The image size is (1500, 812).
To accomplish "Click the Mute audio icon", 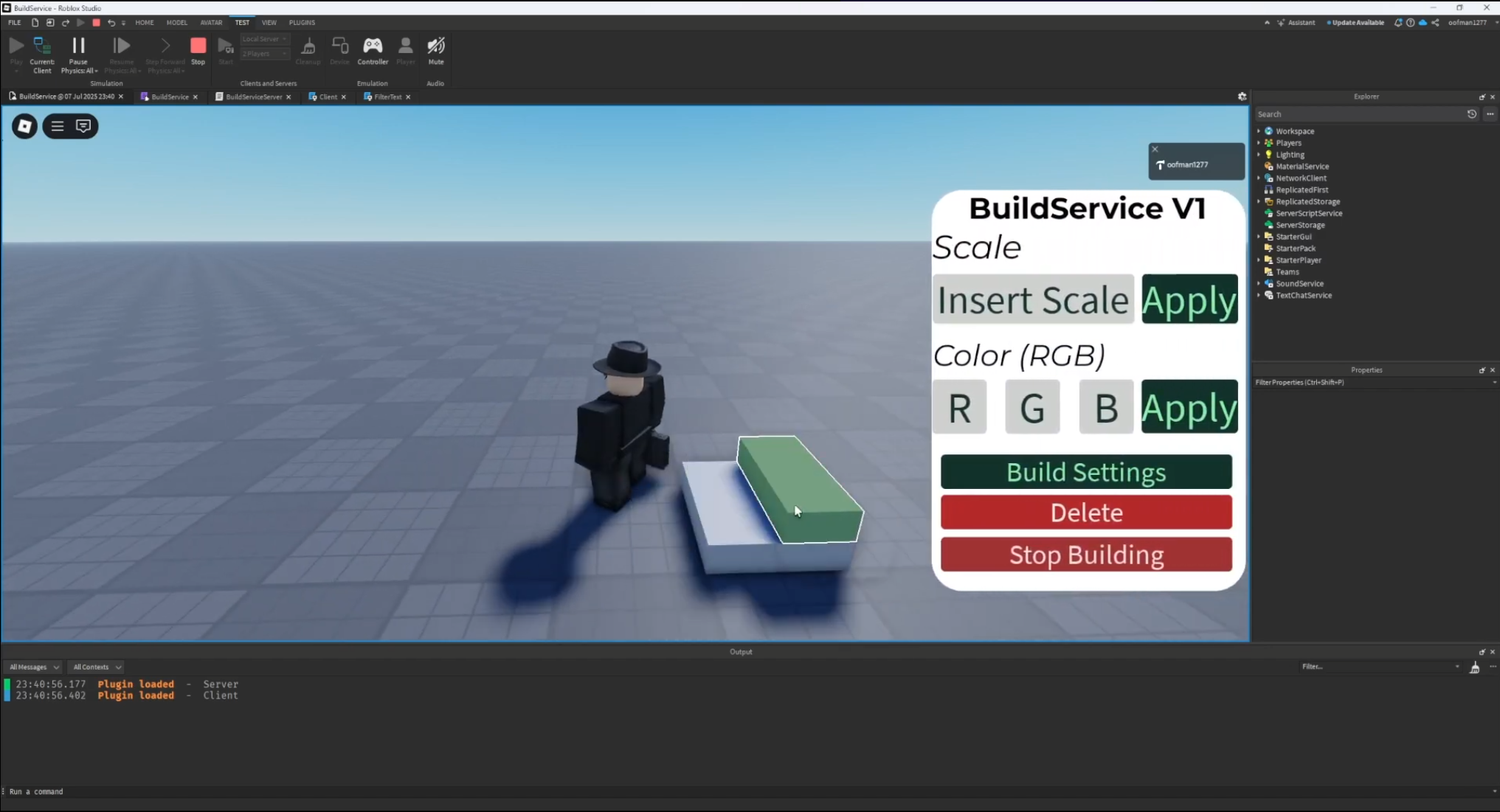I will coord(436,46).
